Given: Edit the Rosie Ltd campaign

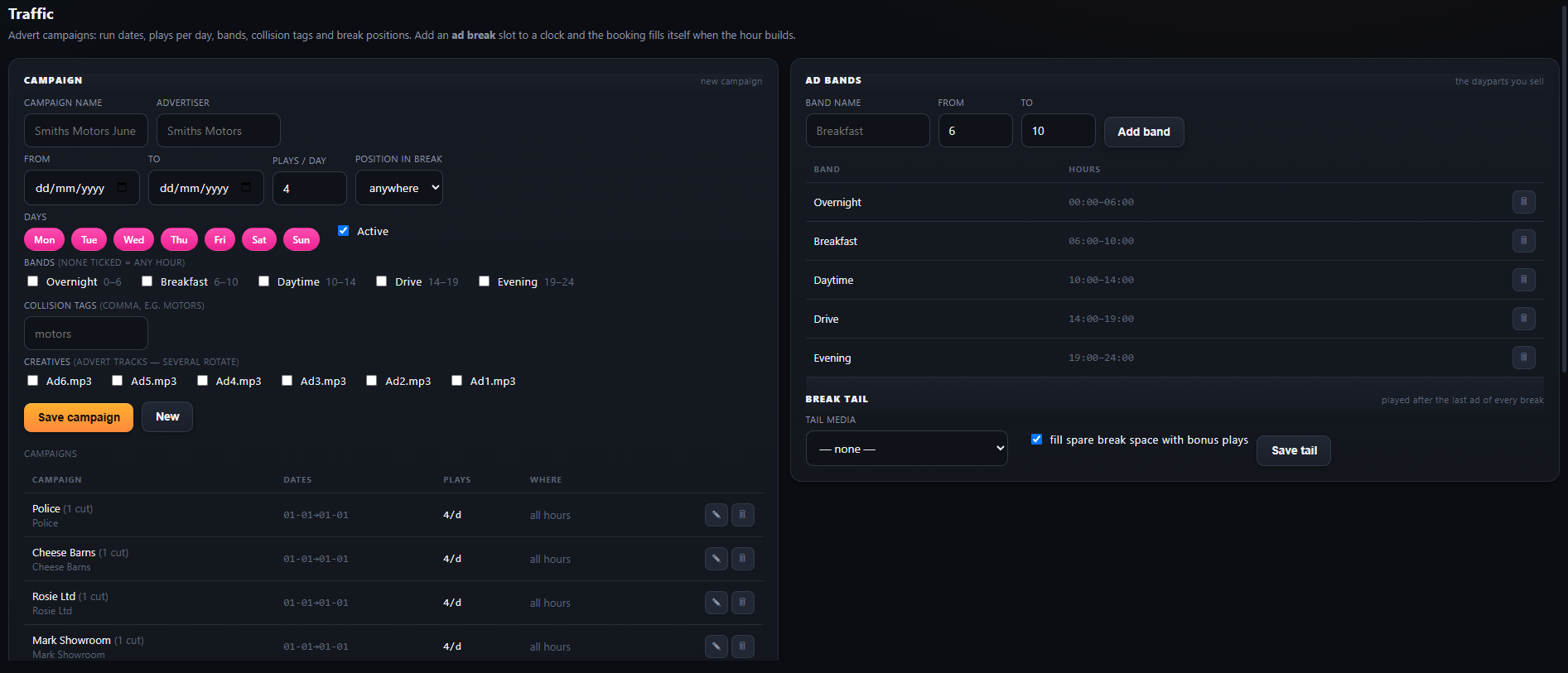Looking at the screenshot, I should point(716,603).
